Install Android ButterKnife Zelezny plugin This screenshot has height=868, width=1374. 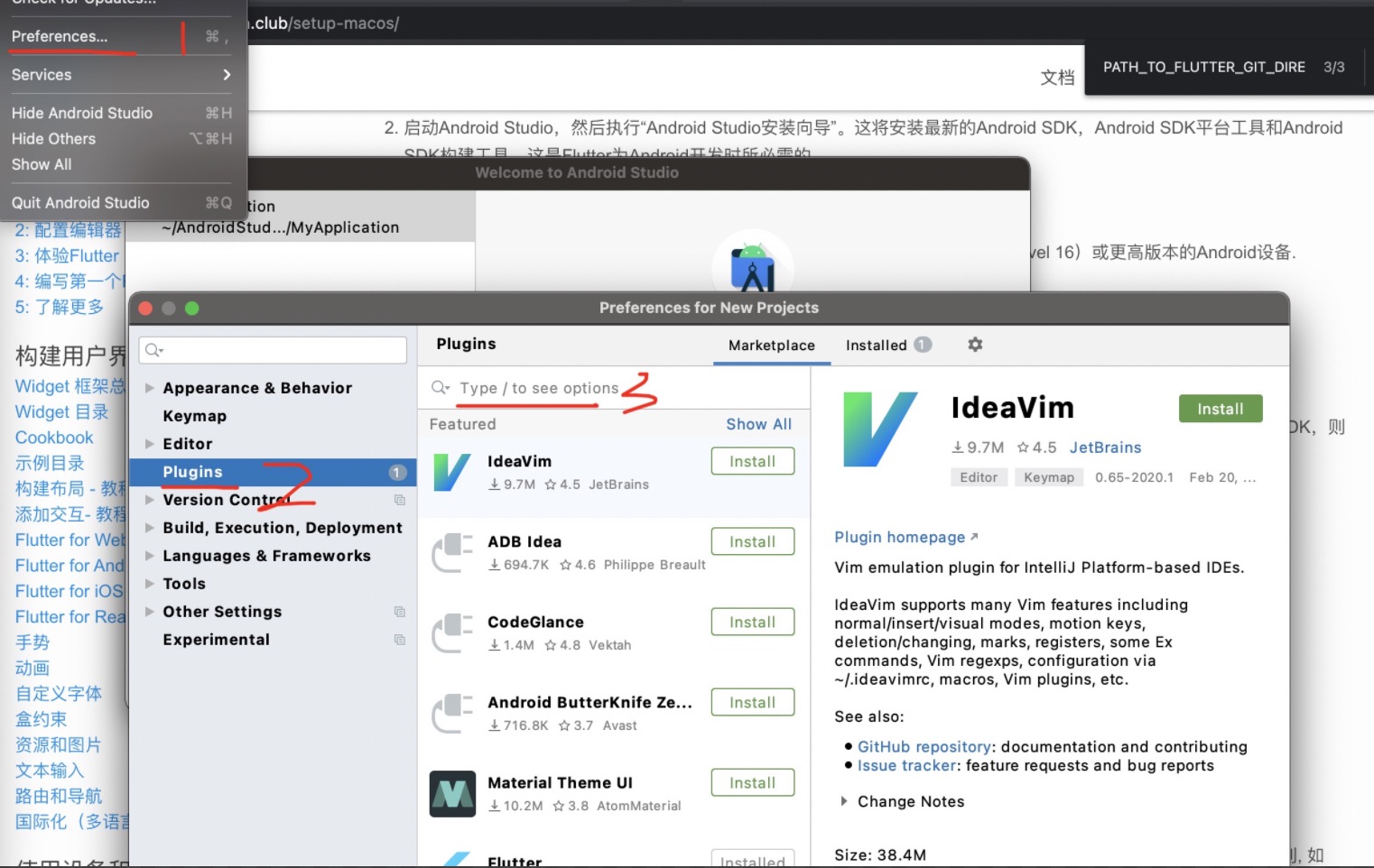(x=753, y=702)
